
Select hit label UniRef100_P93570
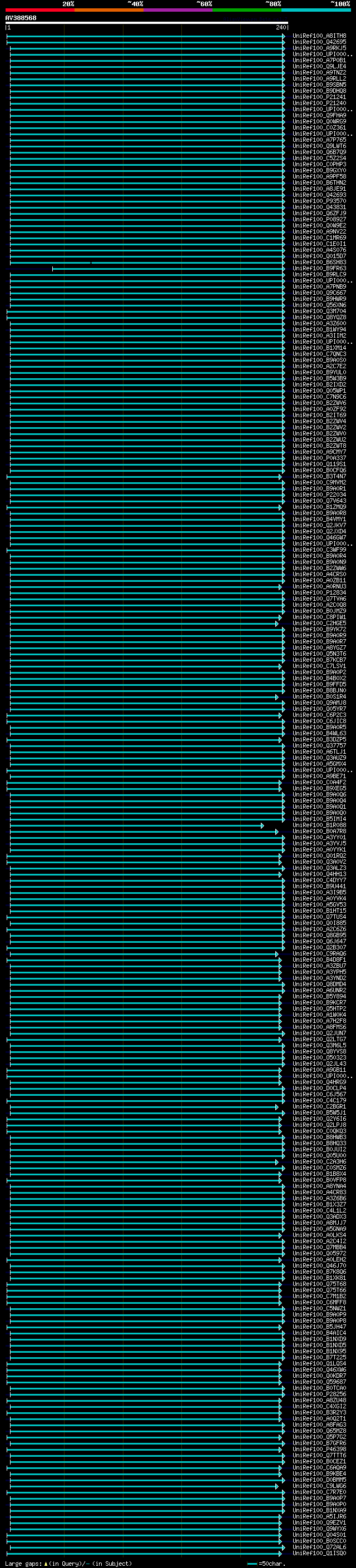[x=319, y=201]
